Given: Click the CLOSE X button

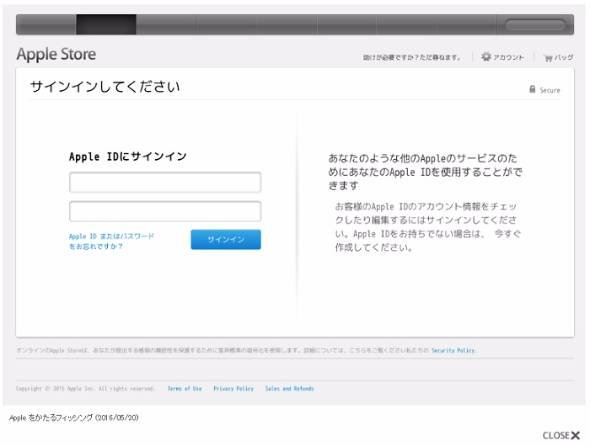Looking at the screenshot, I should coord(561,435).
